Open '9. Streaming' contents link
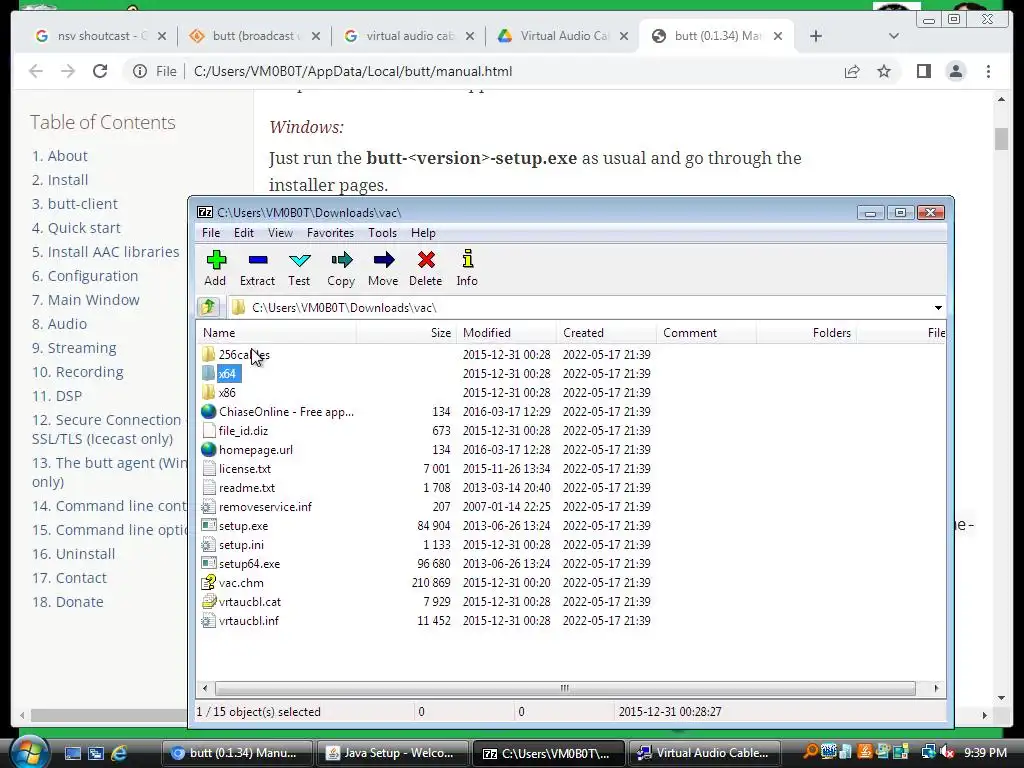Screen dimensions: 1024x768 [74, 348]
